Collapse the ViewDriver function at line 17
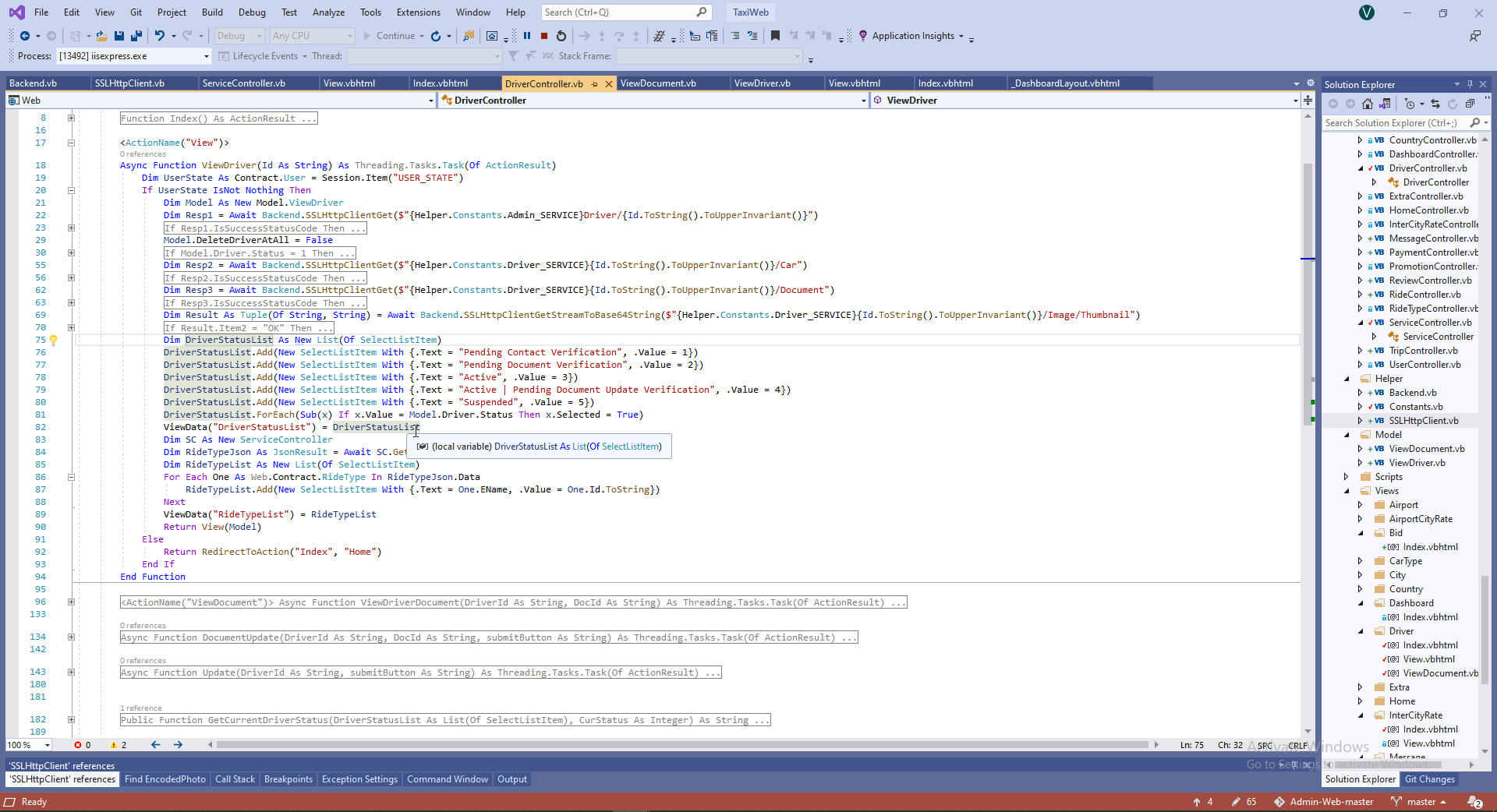This screenshot has height=812, width=1497. pyautogui.click(x=71, y=143)
